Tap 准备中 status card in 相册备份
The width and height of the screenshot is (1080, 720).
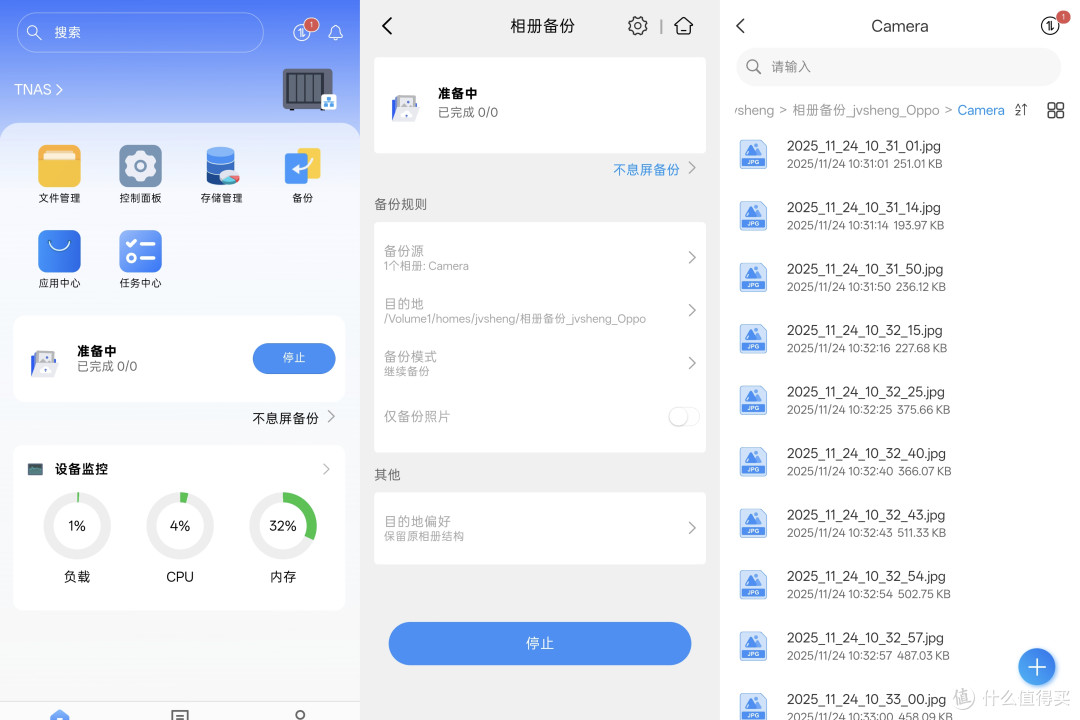[x=539, y=105]
